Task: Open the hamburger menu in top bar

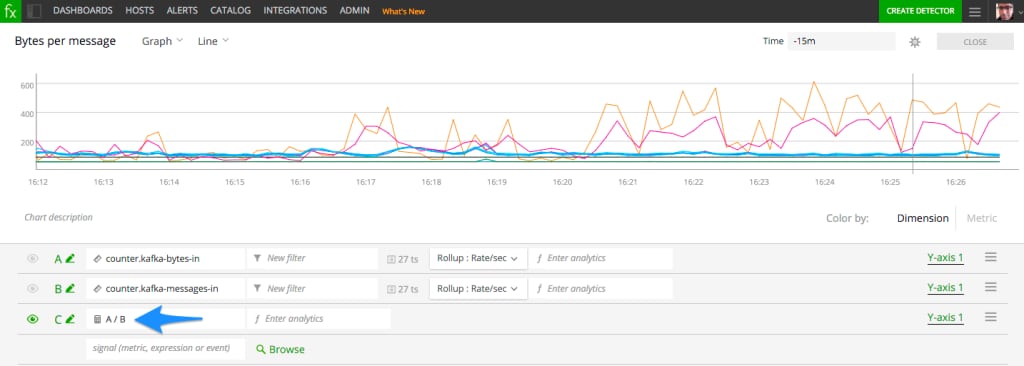Action: click(x=974, y=11)
